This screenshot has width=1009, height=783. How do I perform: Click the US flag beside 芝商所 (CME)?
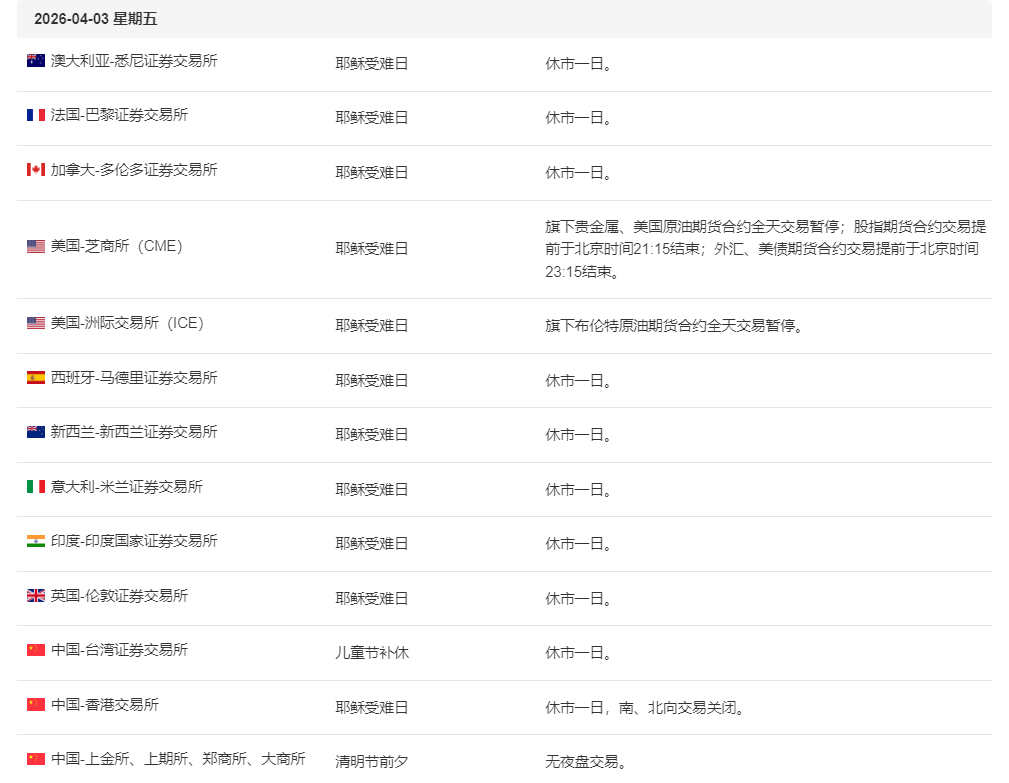(35, 246)
